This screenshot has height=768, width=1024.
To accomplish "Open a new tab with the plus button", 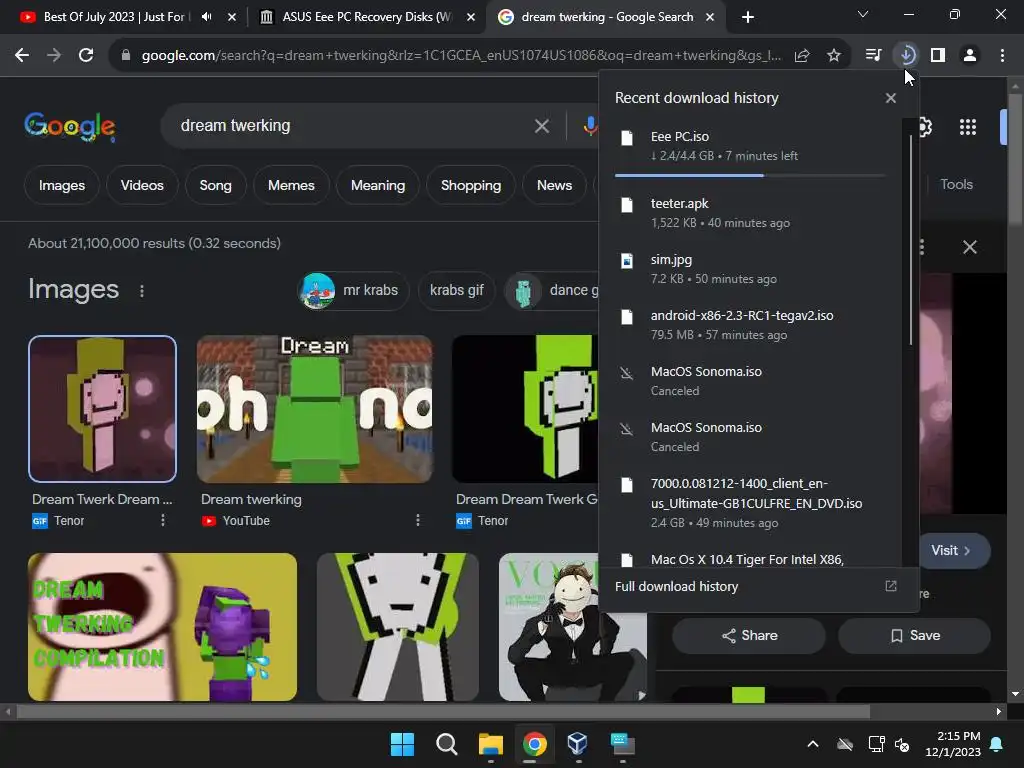I will click(748, 17).
